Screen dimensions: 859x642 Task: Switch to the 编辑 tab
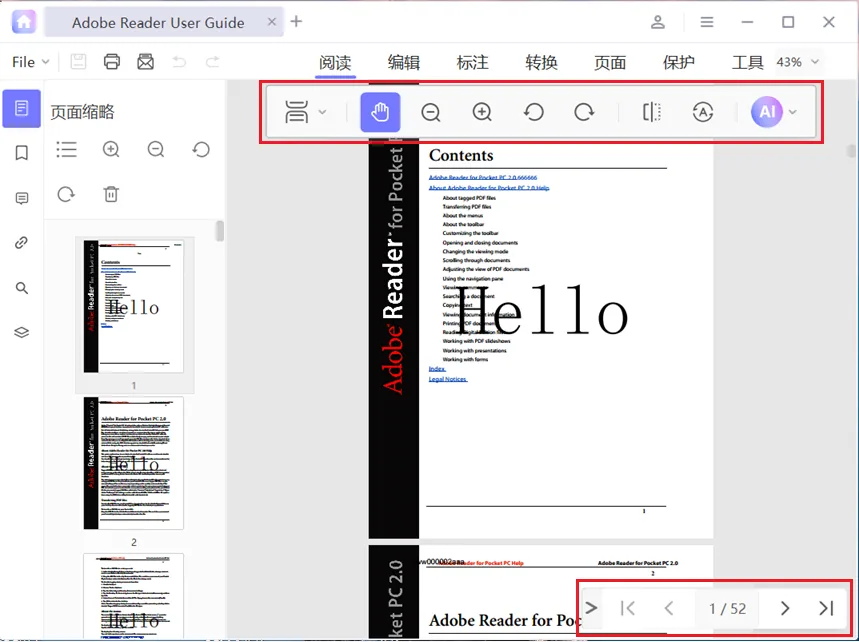coord(404,62)
